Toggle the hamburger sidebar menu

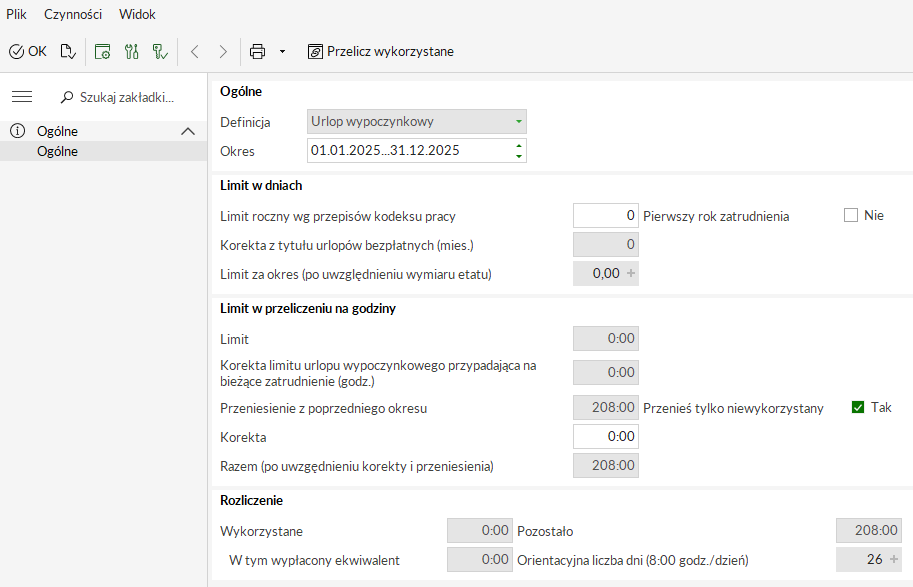point(22,97)
